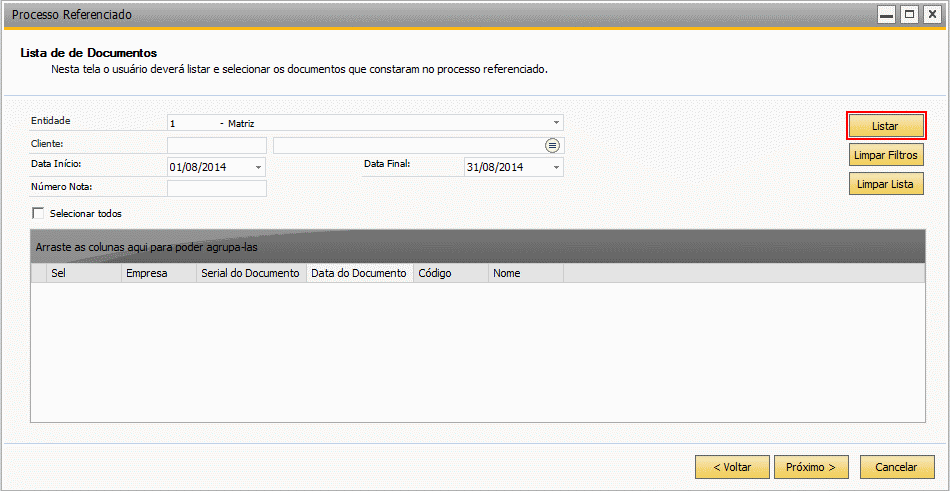Focus the Cliente code field
The height and width of the screenshot is (491, 950).
(x=217, y=145)
